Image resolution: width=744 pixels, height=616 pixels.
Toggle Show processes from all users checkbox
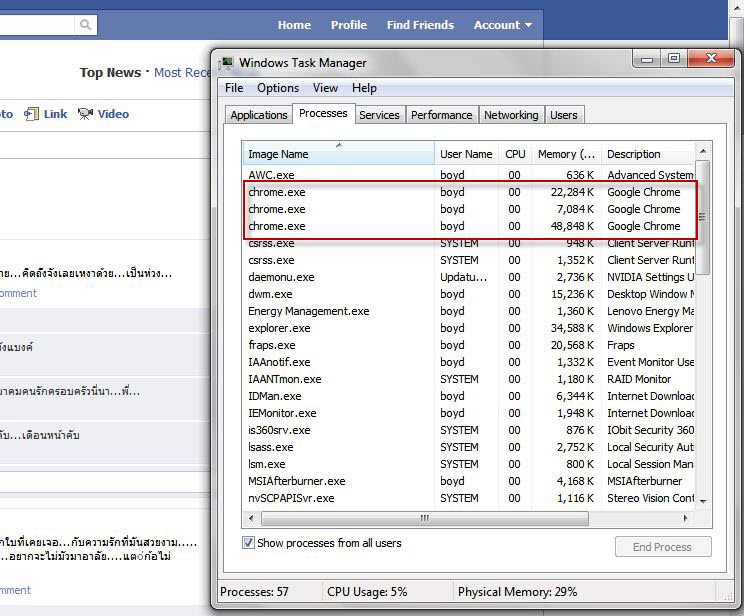248,542
